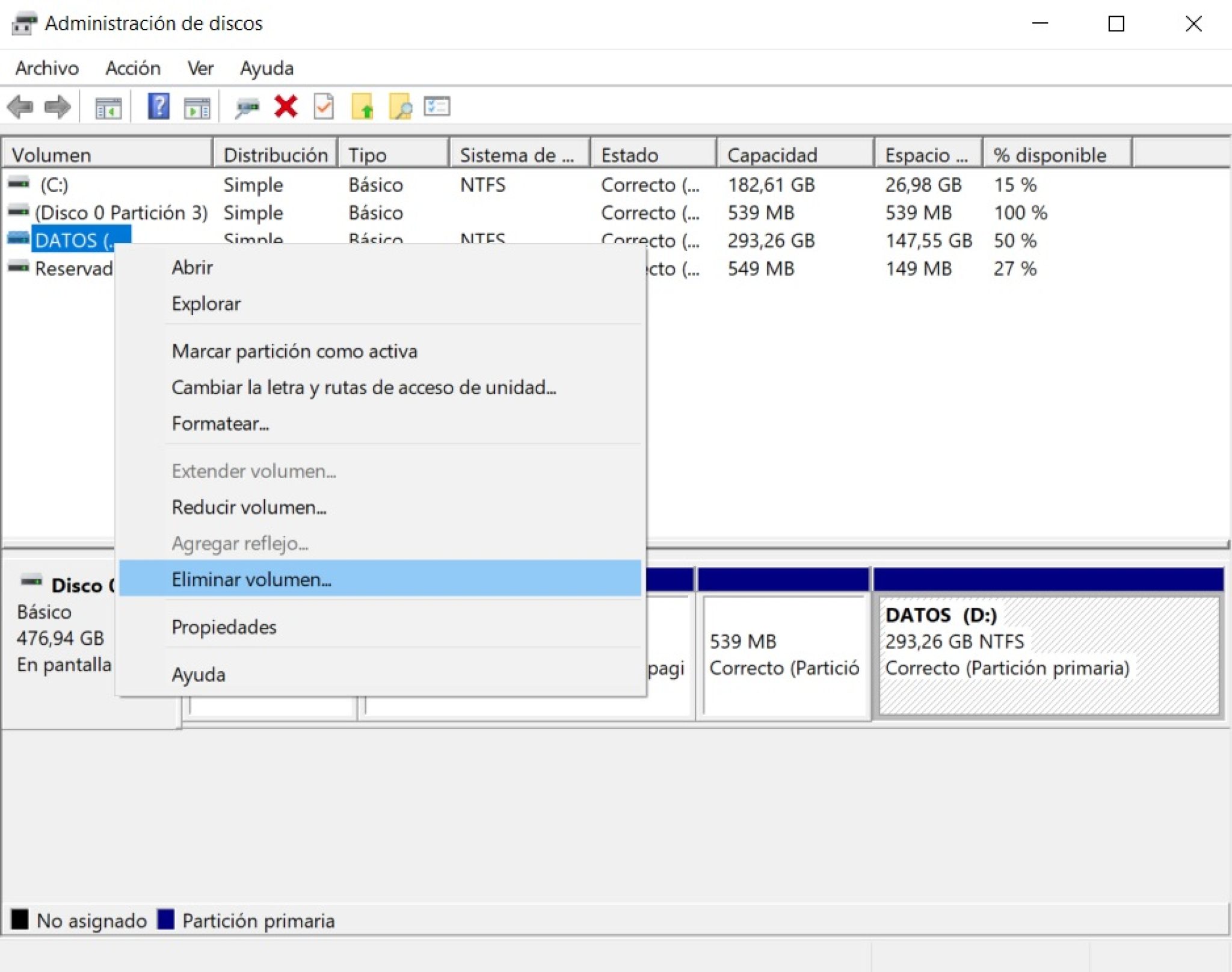Screen dimensions: 1232x972
Task: Click the folder with green arrow icon
Action: (x=362, y=108)
